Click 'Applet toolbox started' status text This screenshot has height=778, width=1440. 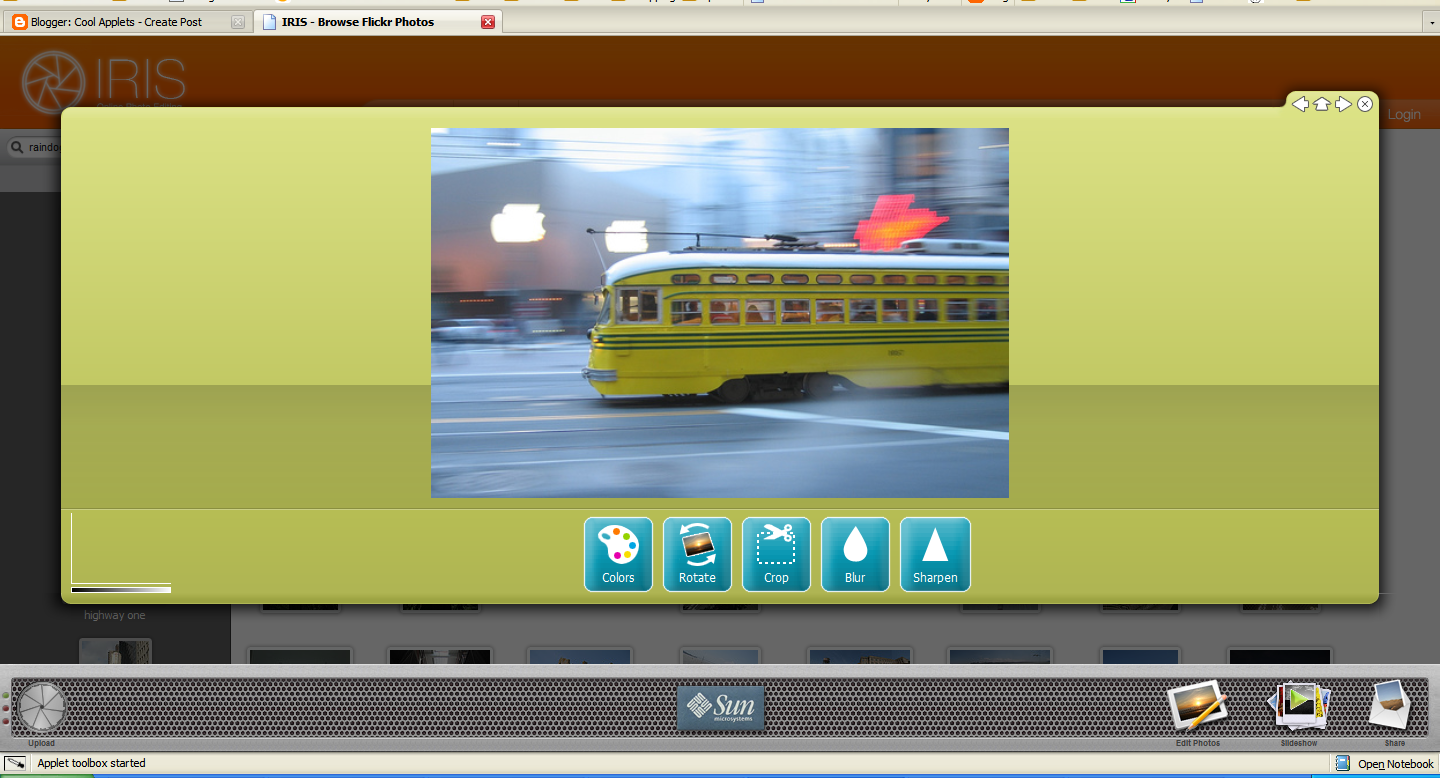(x=91, y=763)
